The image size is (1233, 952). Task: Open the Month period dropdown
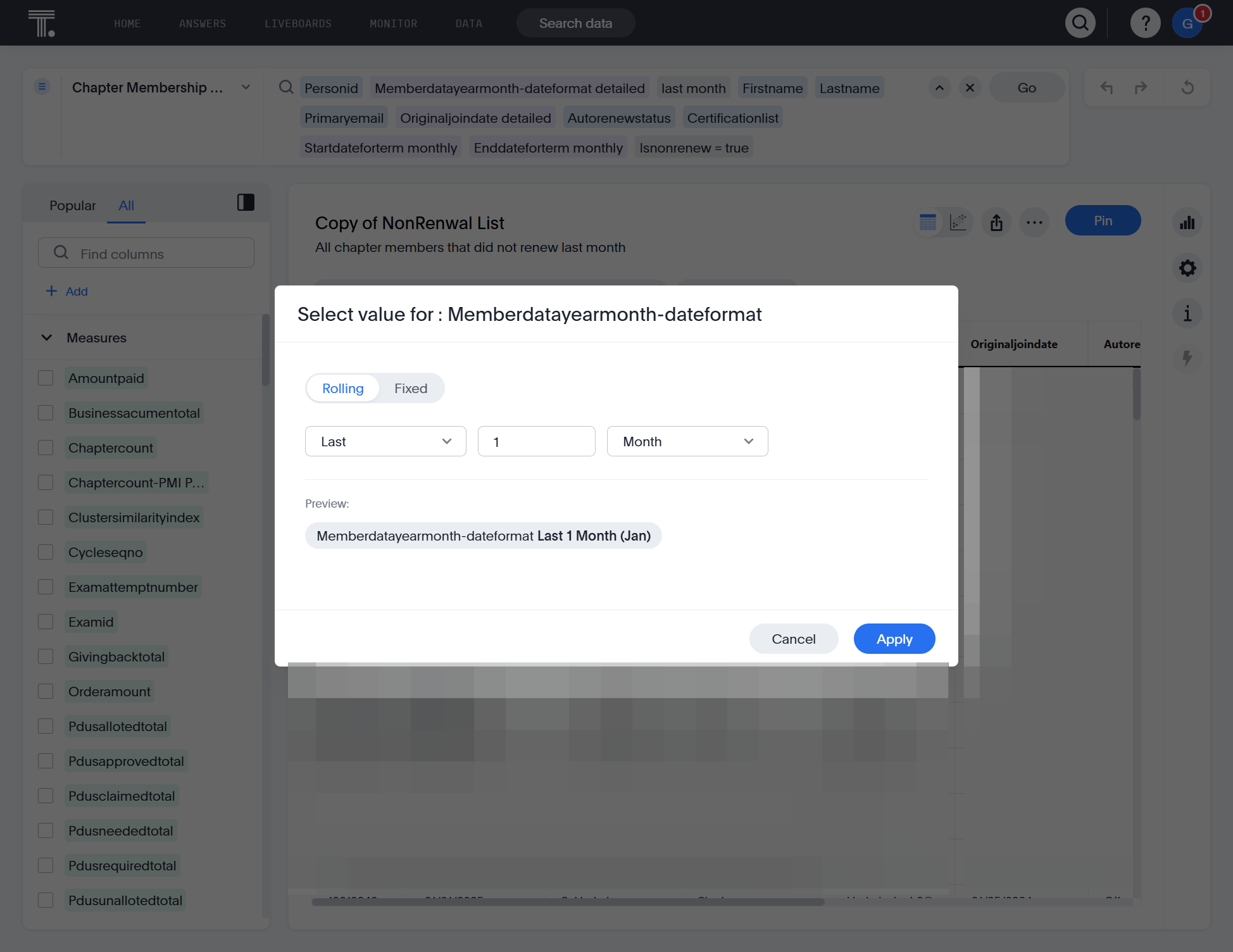687,441
